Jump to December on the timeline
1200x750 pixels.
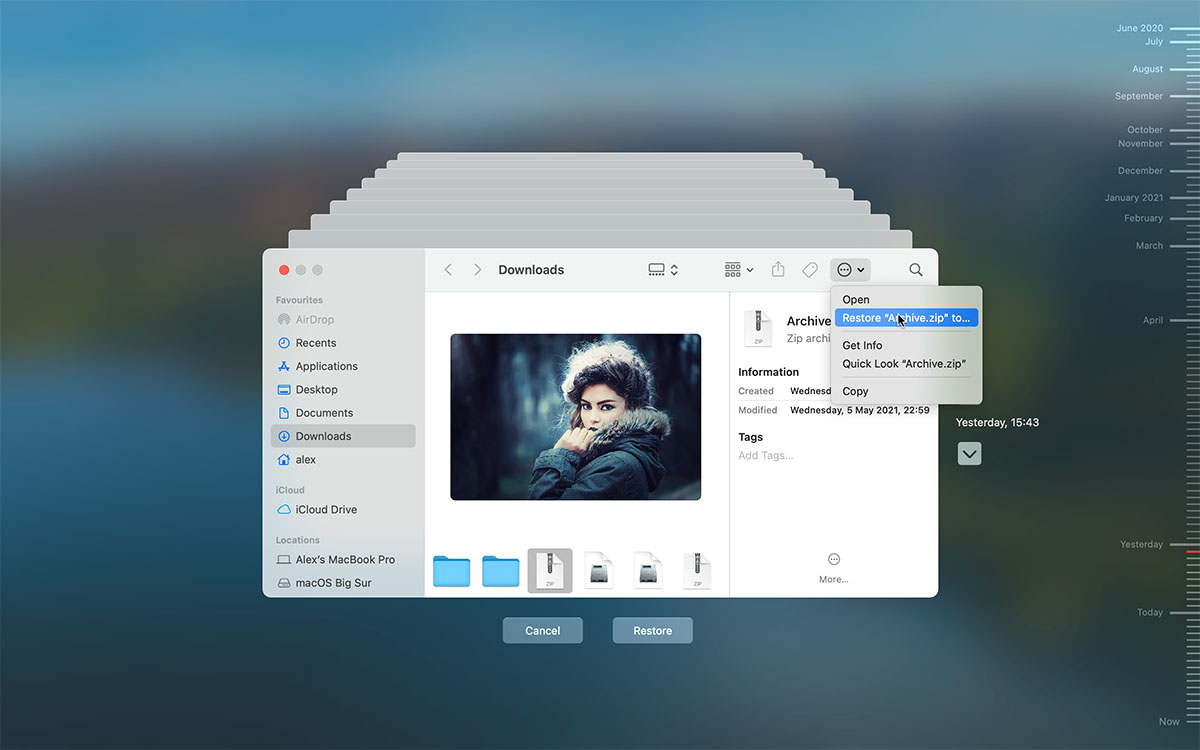click(1141, 171)
